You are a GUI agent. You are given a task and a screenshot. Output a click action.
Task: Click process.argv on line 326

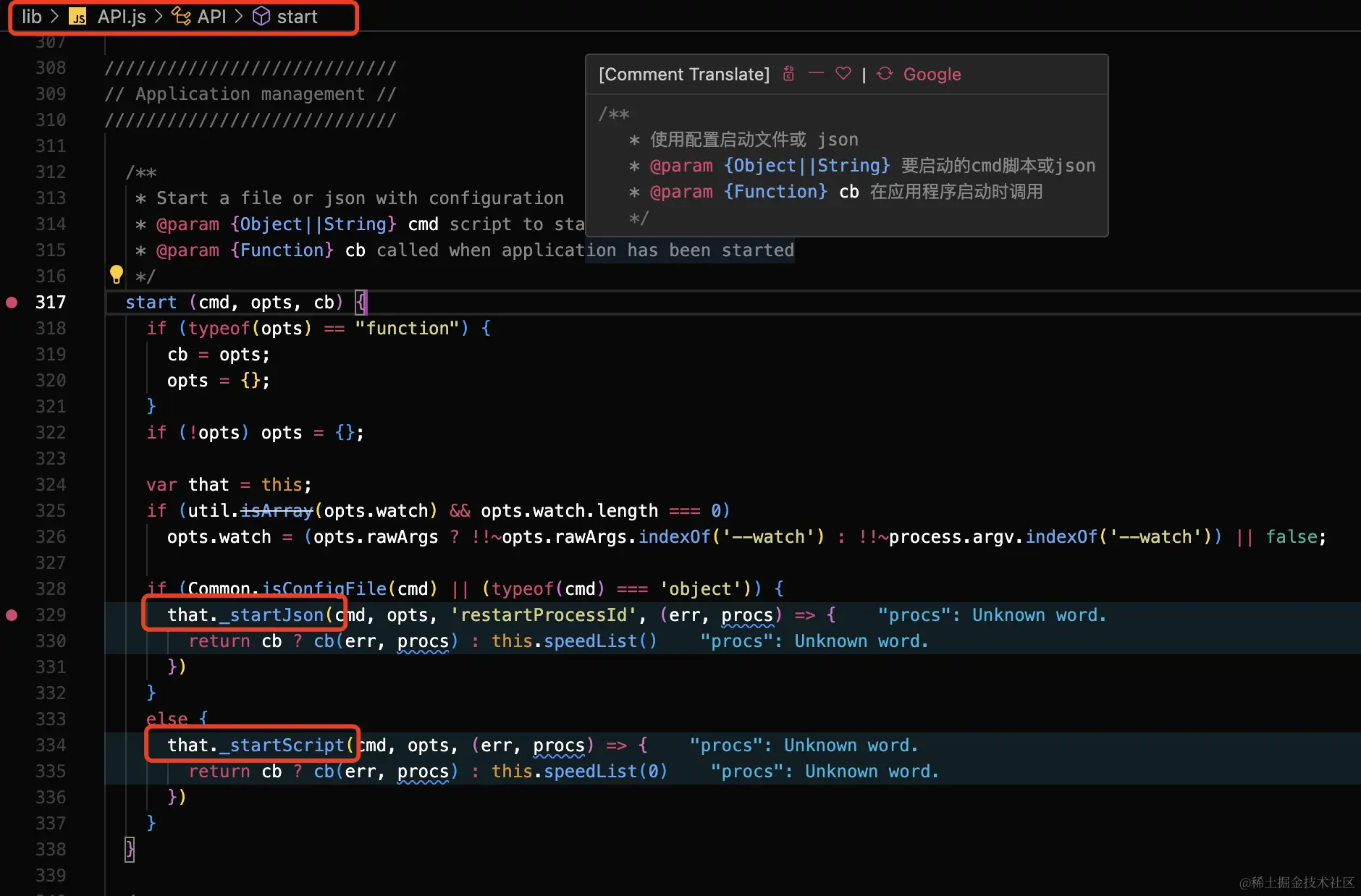pos(951,537)
